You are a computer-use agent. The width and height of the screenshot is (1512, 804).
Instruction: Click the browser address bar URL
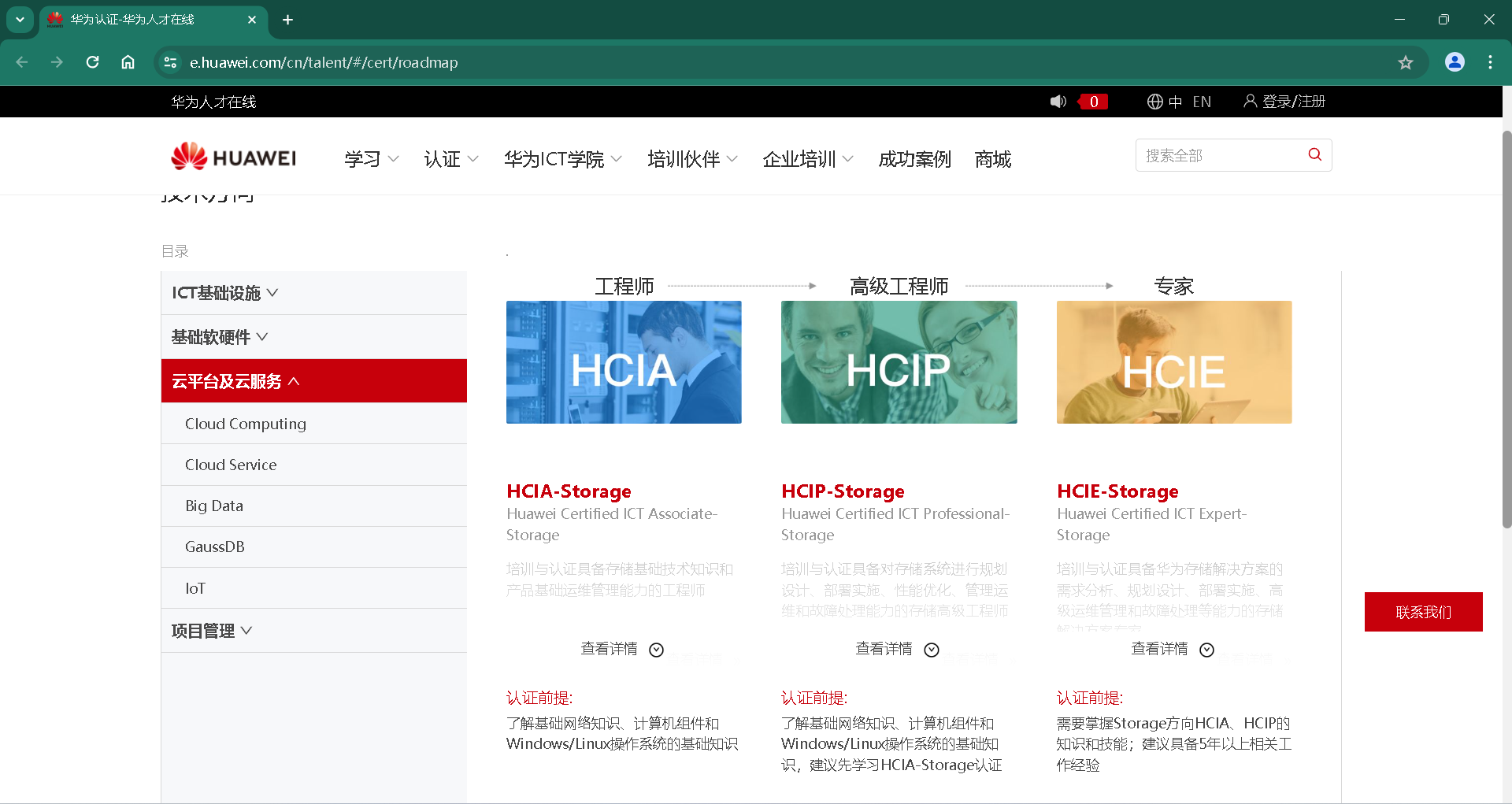pyautogui.click(x=324, y=62)
